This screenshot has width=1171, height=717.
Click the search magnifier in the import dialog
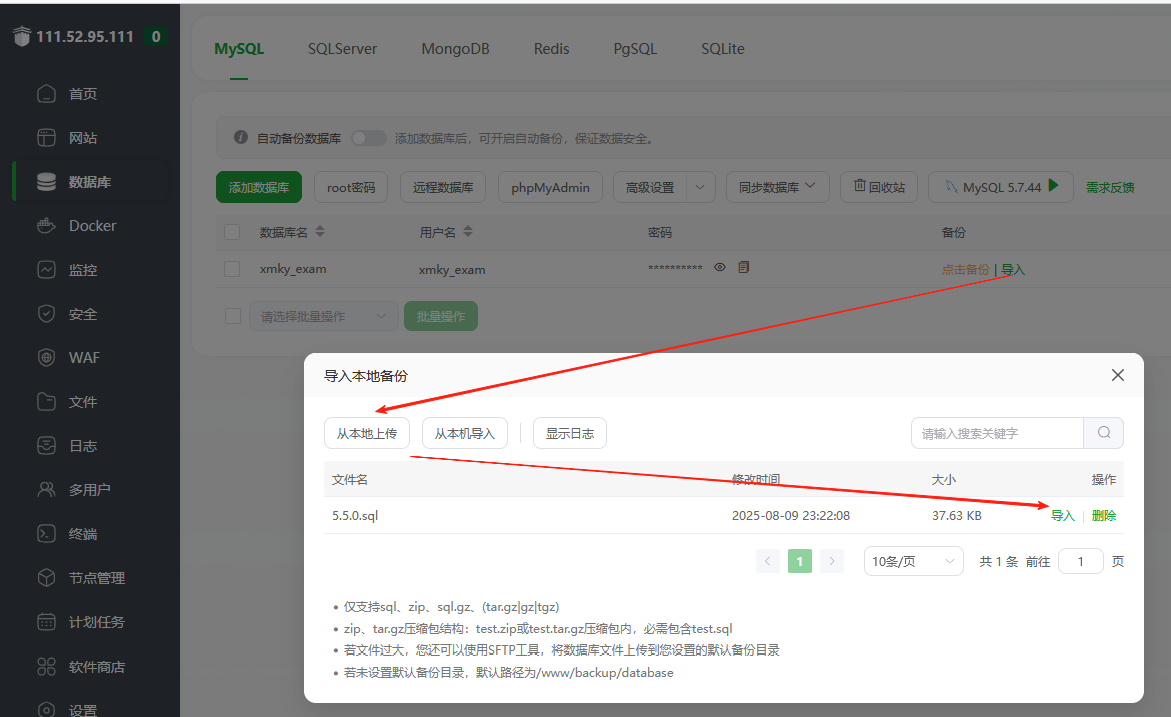coord(1103,432)
